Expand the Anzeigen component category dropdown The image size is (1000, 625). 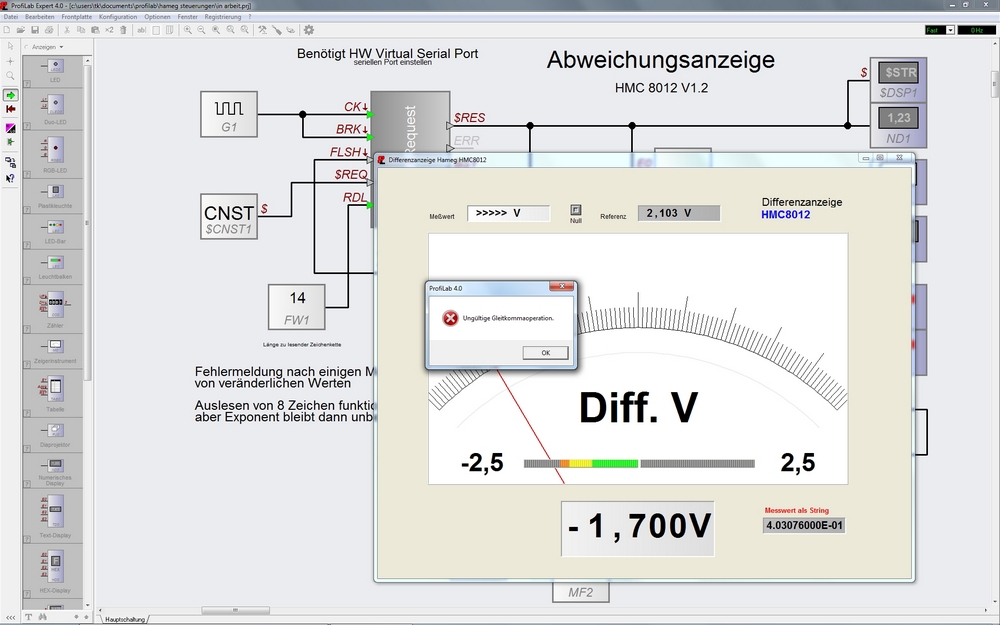(61, 47)
